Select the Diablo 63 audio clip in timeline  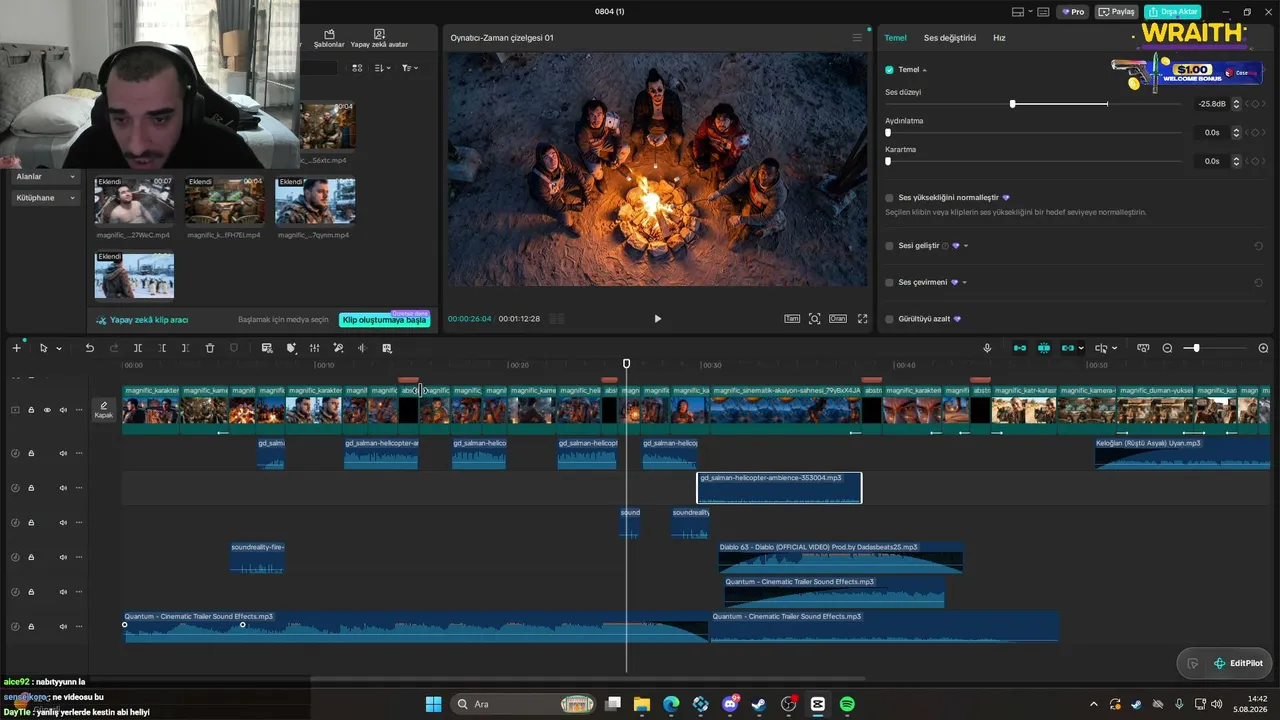[841, 558]
